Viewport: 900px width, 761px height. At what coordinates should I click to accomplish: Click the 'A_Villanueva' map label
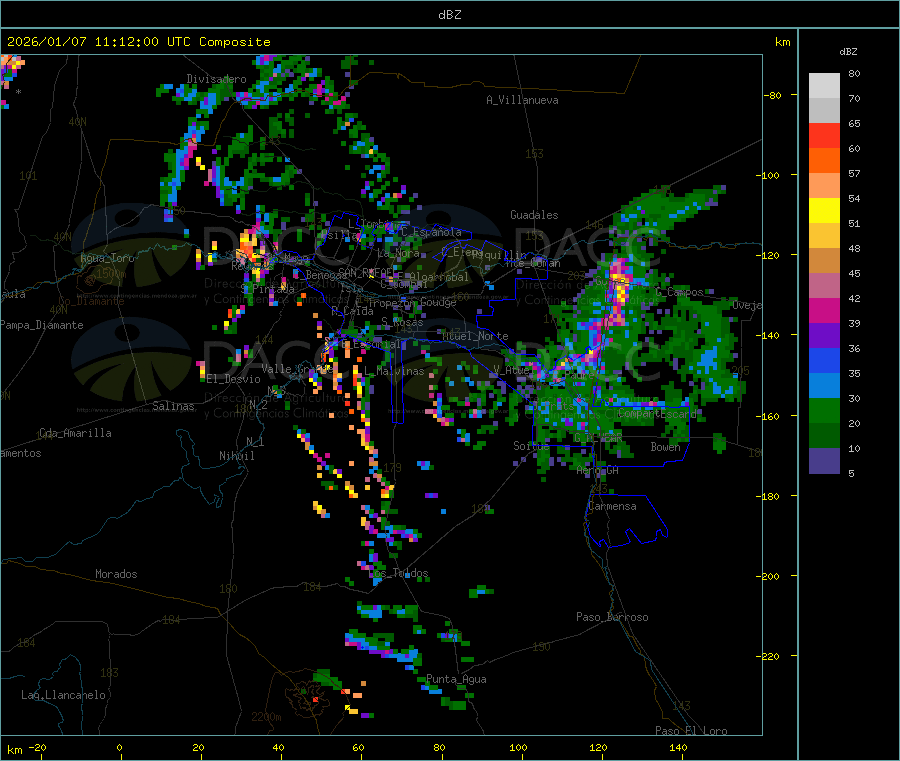[x=522, y=100]
